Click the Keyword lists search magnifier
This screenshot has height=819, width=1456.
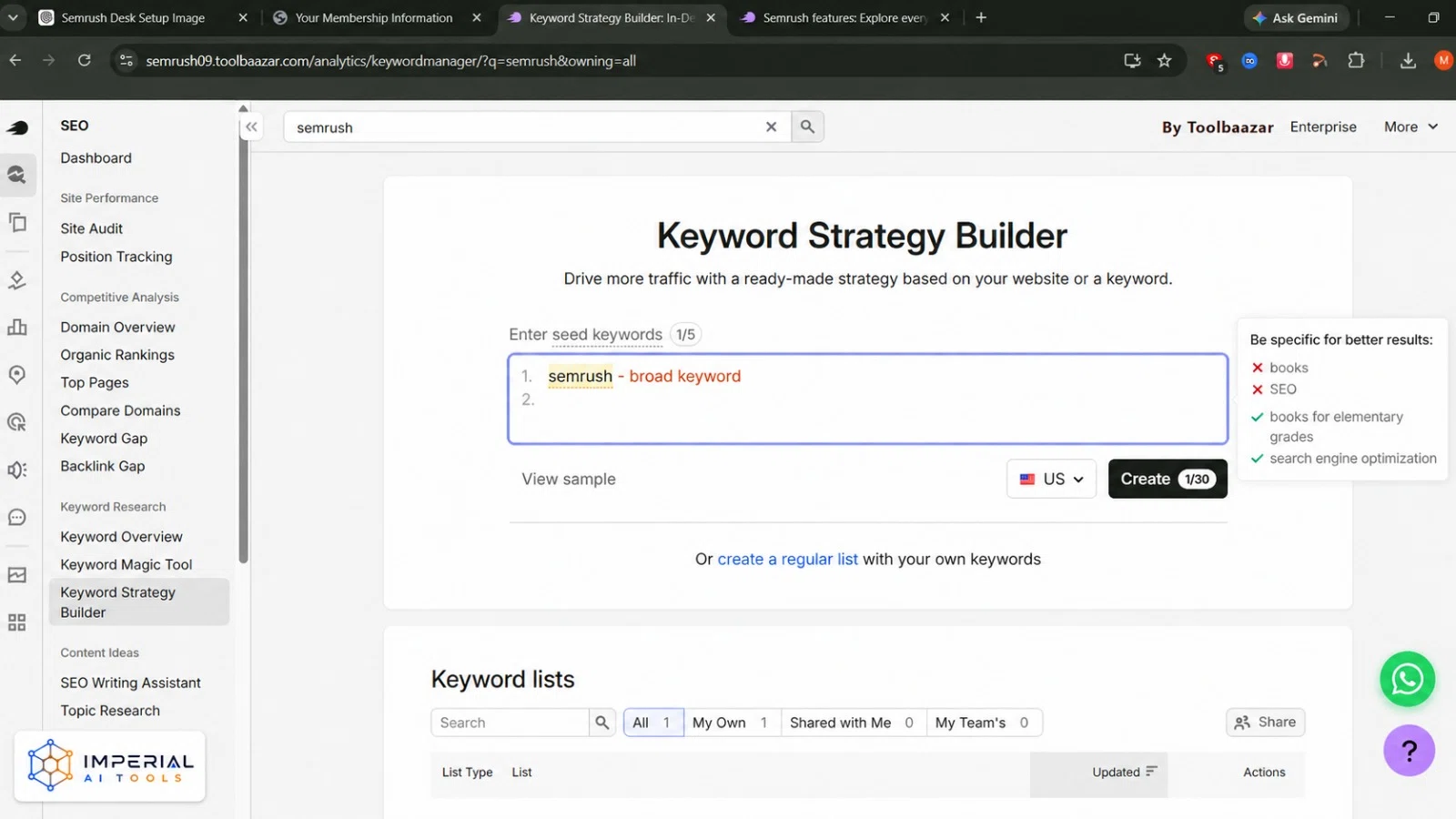(602, 723)
